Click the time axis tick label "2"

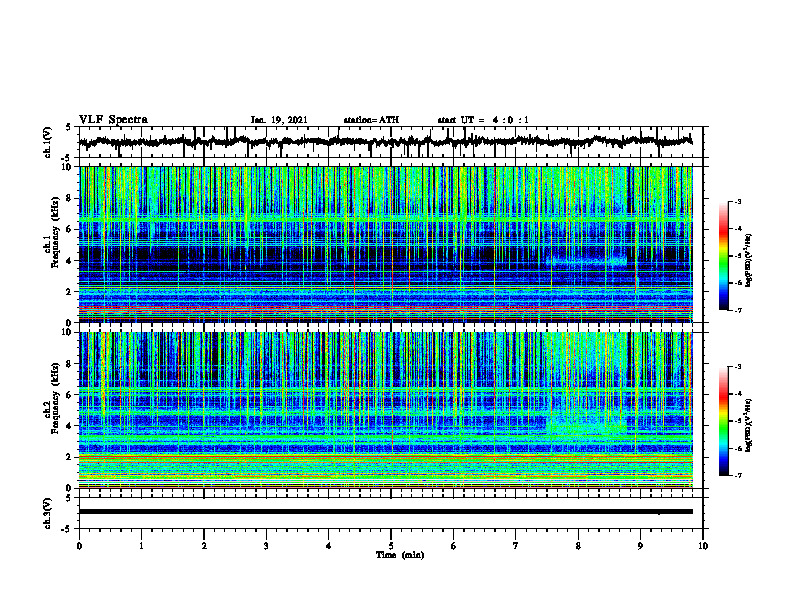[204, 546]
